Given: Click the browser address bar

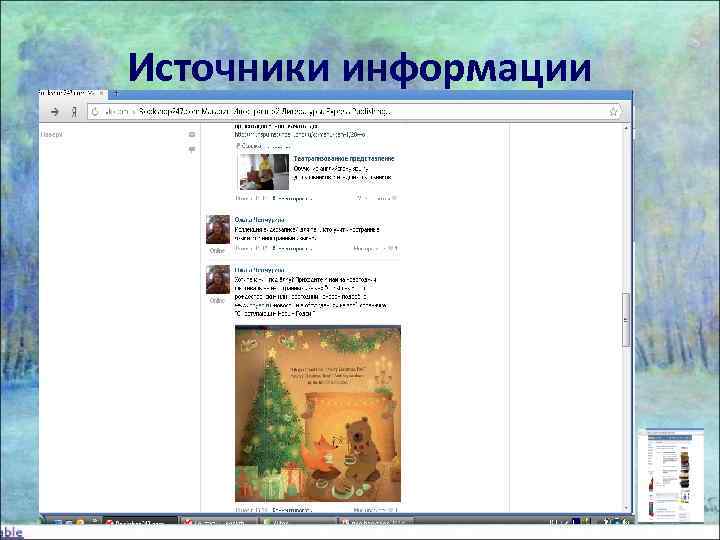Looking at the screenshot, I should click(x=355, y=112).
